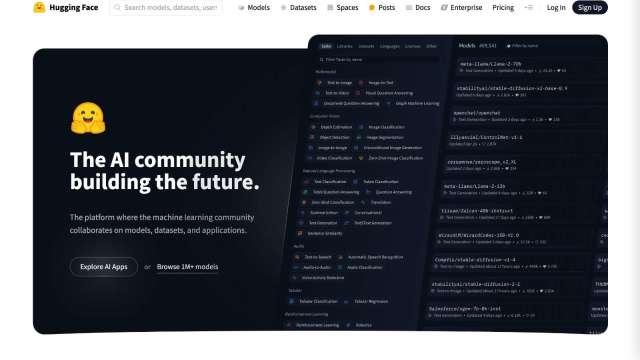
Task: Switch to the Libraries tab in preview
Action: pyautogui.click(x=344, y=46)
